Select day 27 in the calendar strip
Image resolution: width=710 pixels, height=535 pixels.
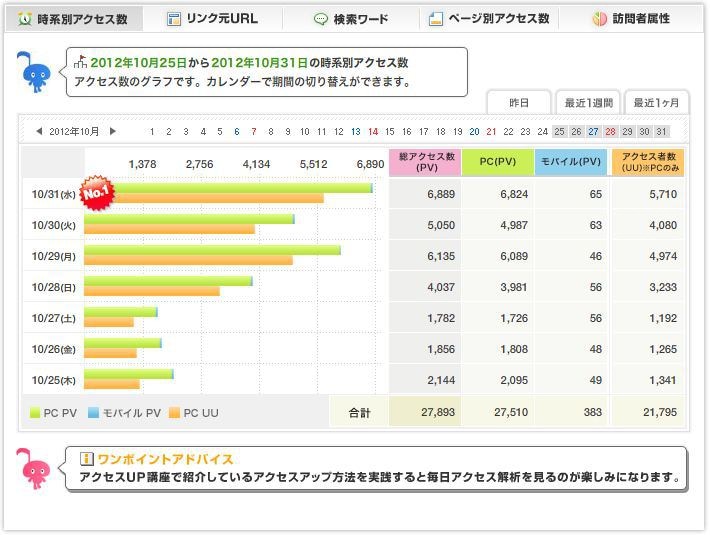593,132
